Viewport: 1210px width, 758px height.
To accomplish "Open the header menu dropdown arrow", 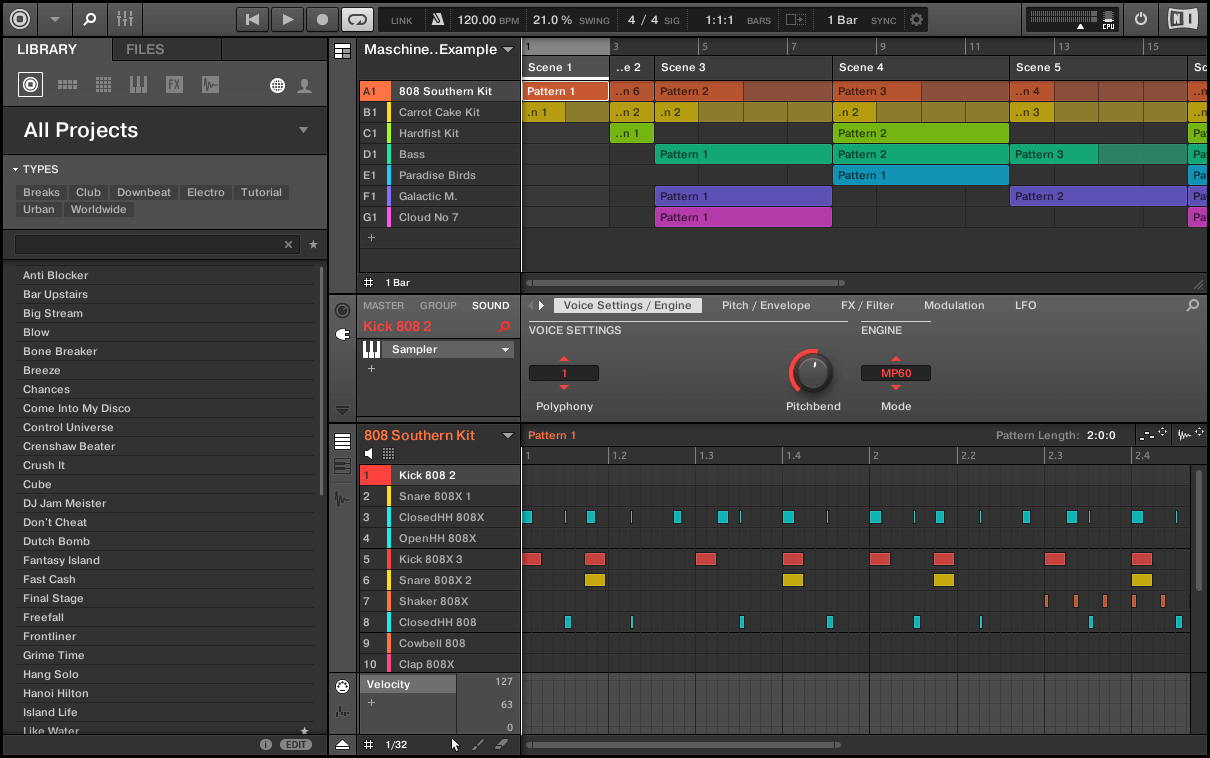I will 54,19.
